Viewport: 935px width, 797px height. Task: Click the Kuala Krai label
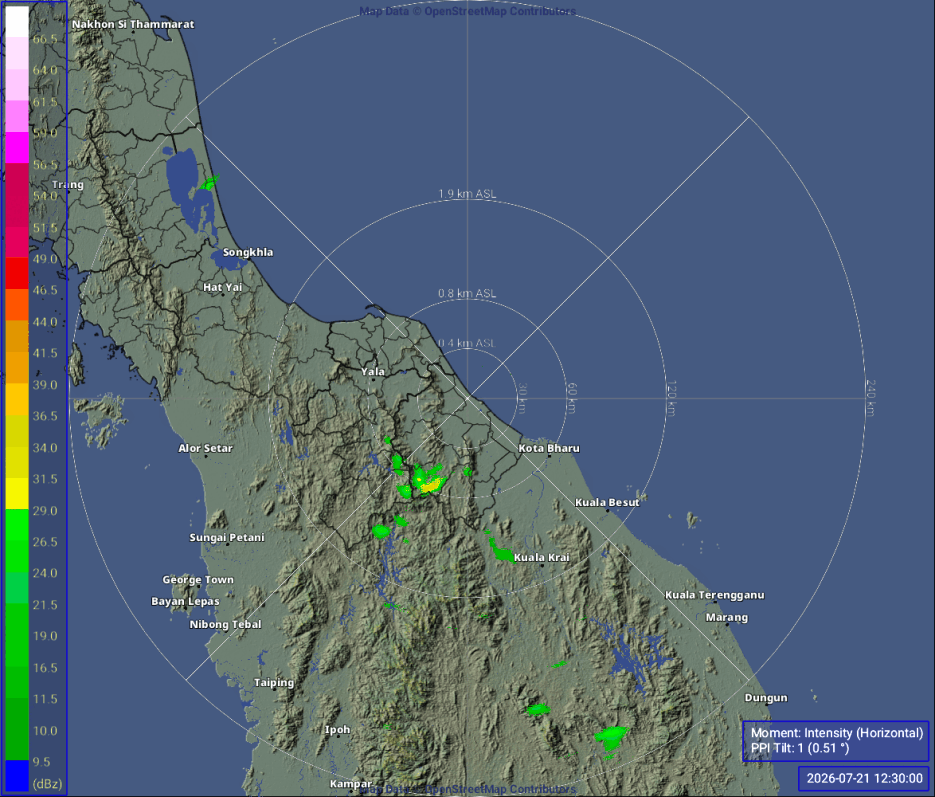[x=541, y=557]
